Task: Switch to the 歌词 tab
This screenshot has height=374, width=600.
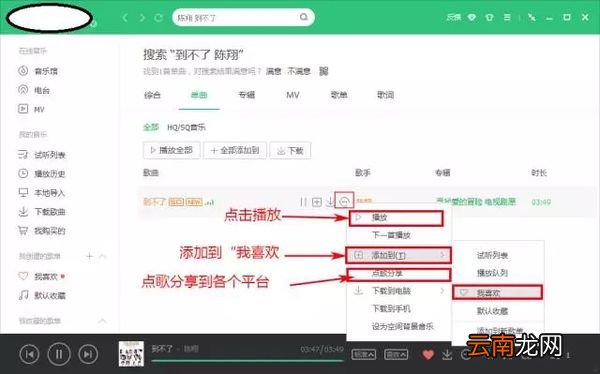Action: click(385, 95)
